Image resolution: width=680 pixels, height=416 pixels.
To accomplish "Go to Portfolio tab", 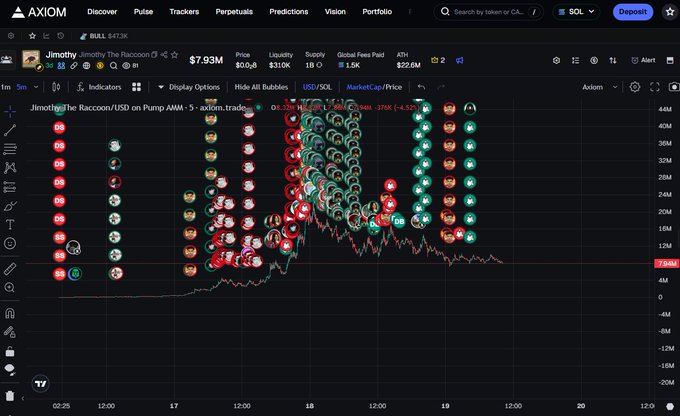I will 377,12.
